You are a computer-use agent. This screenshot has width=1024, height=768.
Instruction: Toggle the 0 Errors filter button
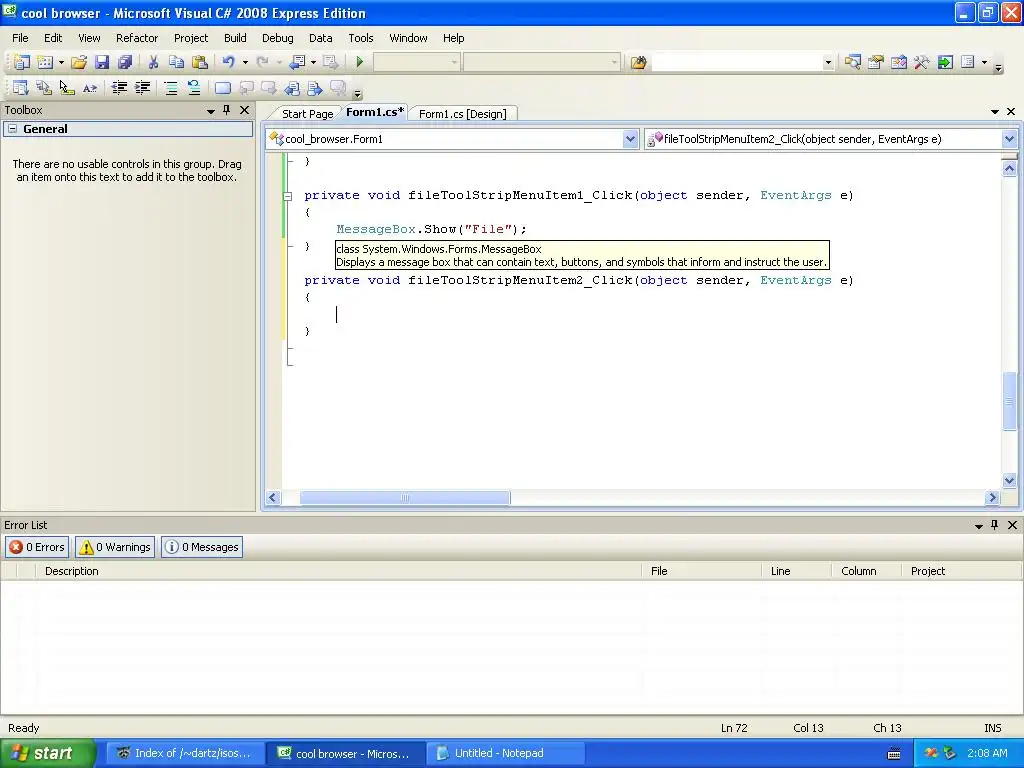pos(37,547)
